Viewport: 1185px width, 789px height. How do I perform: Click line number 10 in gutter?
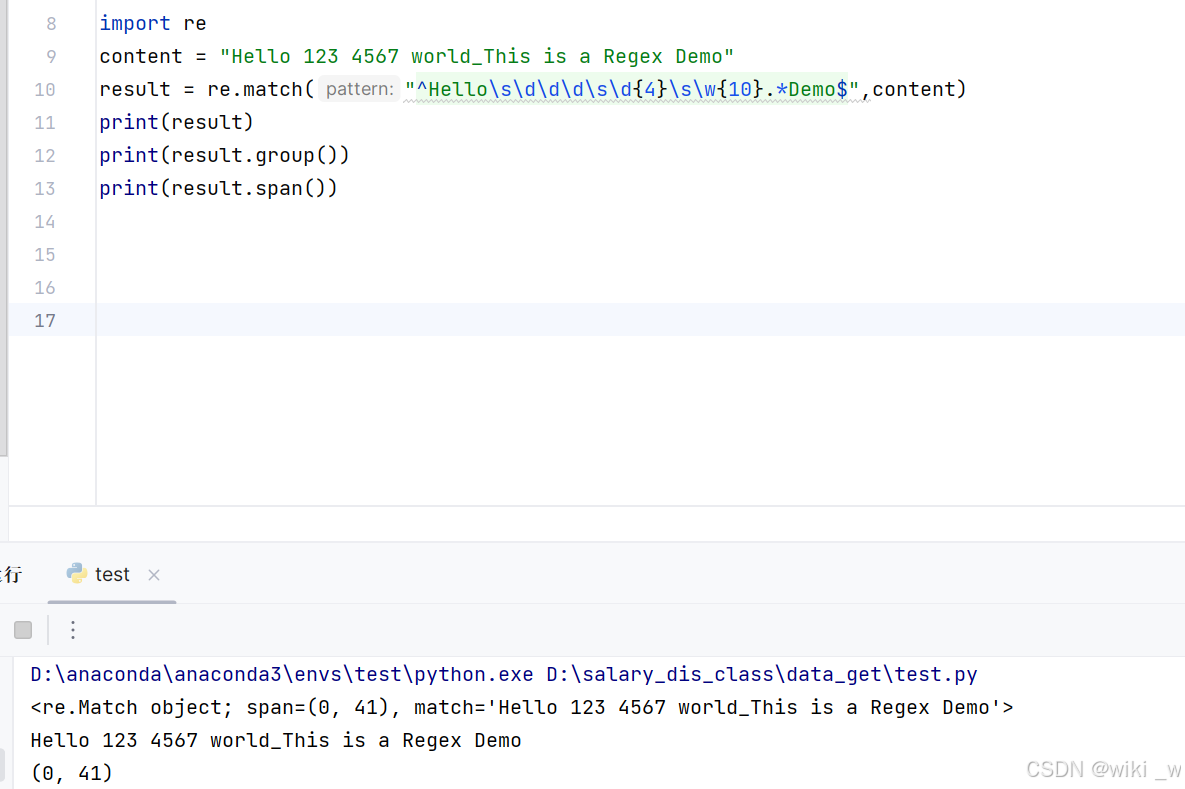45,90
